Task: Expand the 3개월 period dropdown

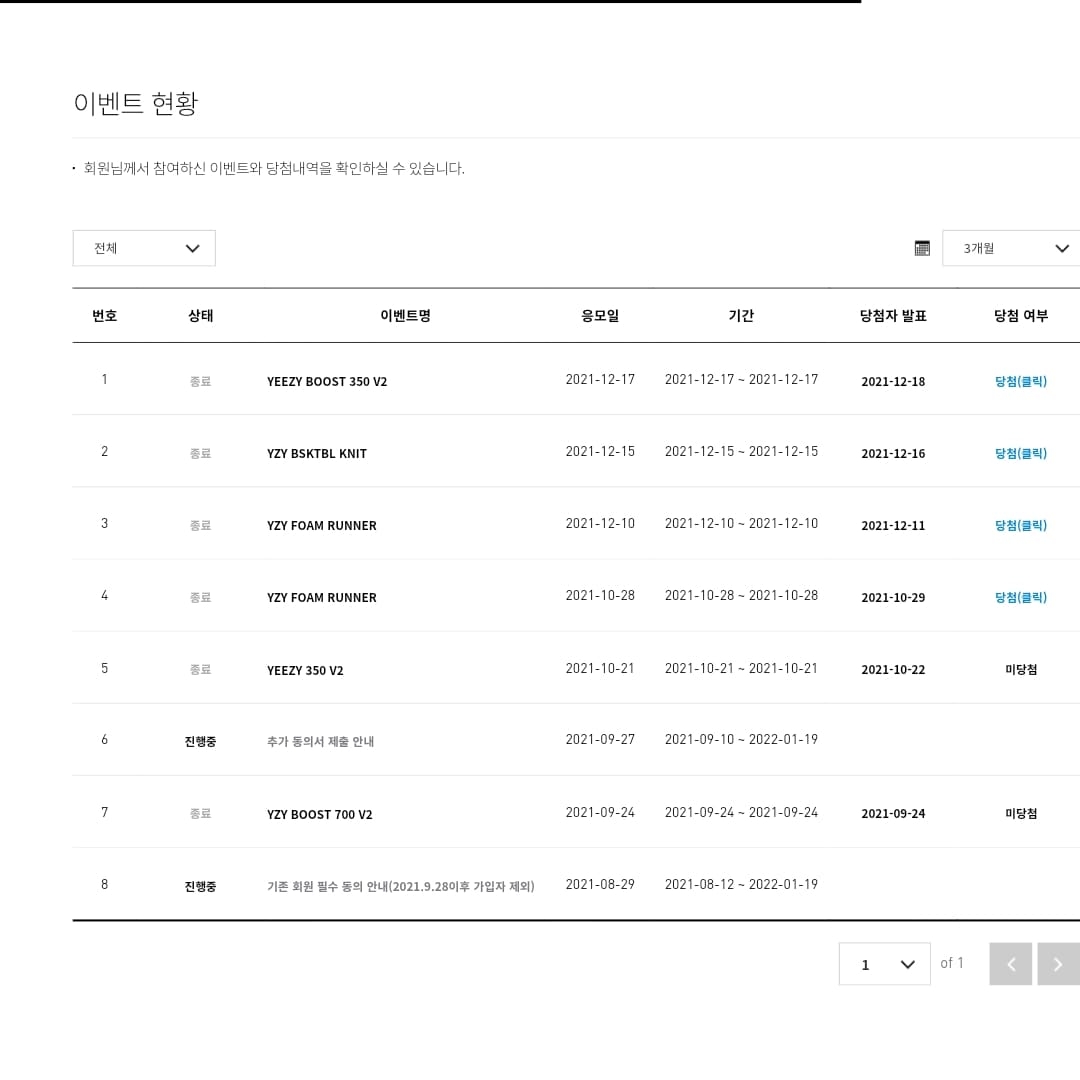Action: click(1011, 248)
